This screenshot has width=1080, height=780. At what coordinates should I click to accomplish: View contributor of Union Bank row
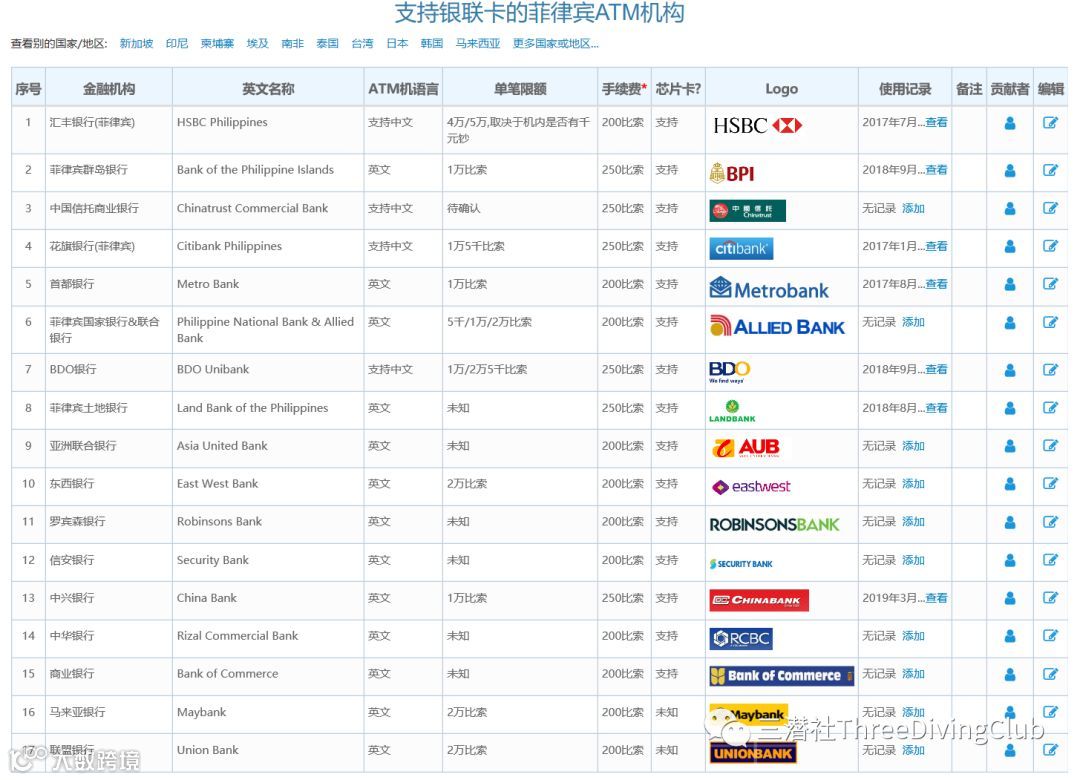1010,750
